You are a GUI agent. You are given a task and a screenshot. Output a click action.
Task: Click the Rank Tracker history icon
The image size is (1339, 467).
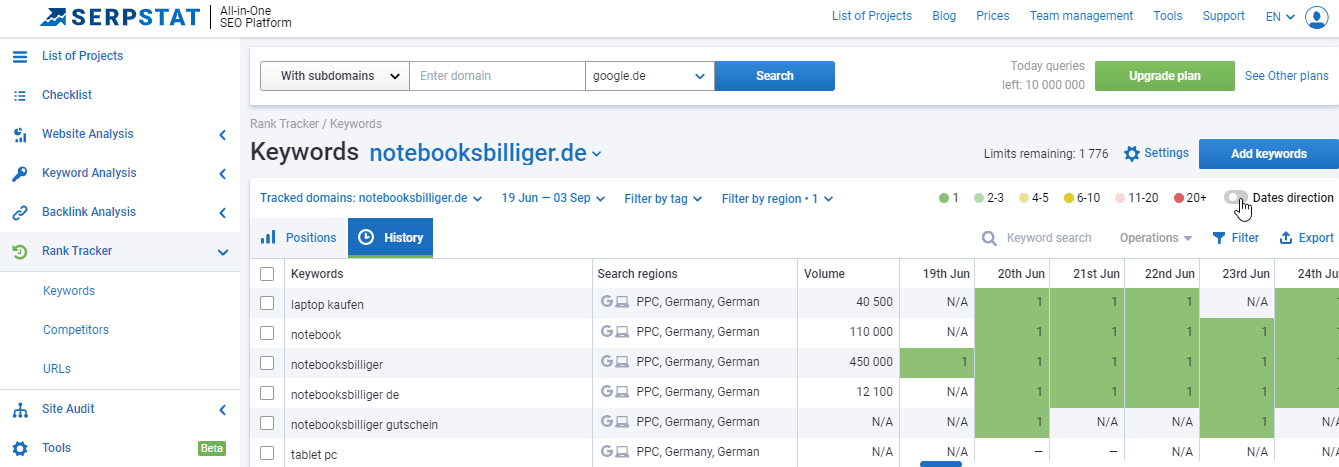pyautogui.click(x=20, y=251)
